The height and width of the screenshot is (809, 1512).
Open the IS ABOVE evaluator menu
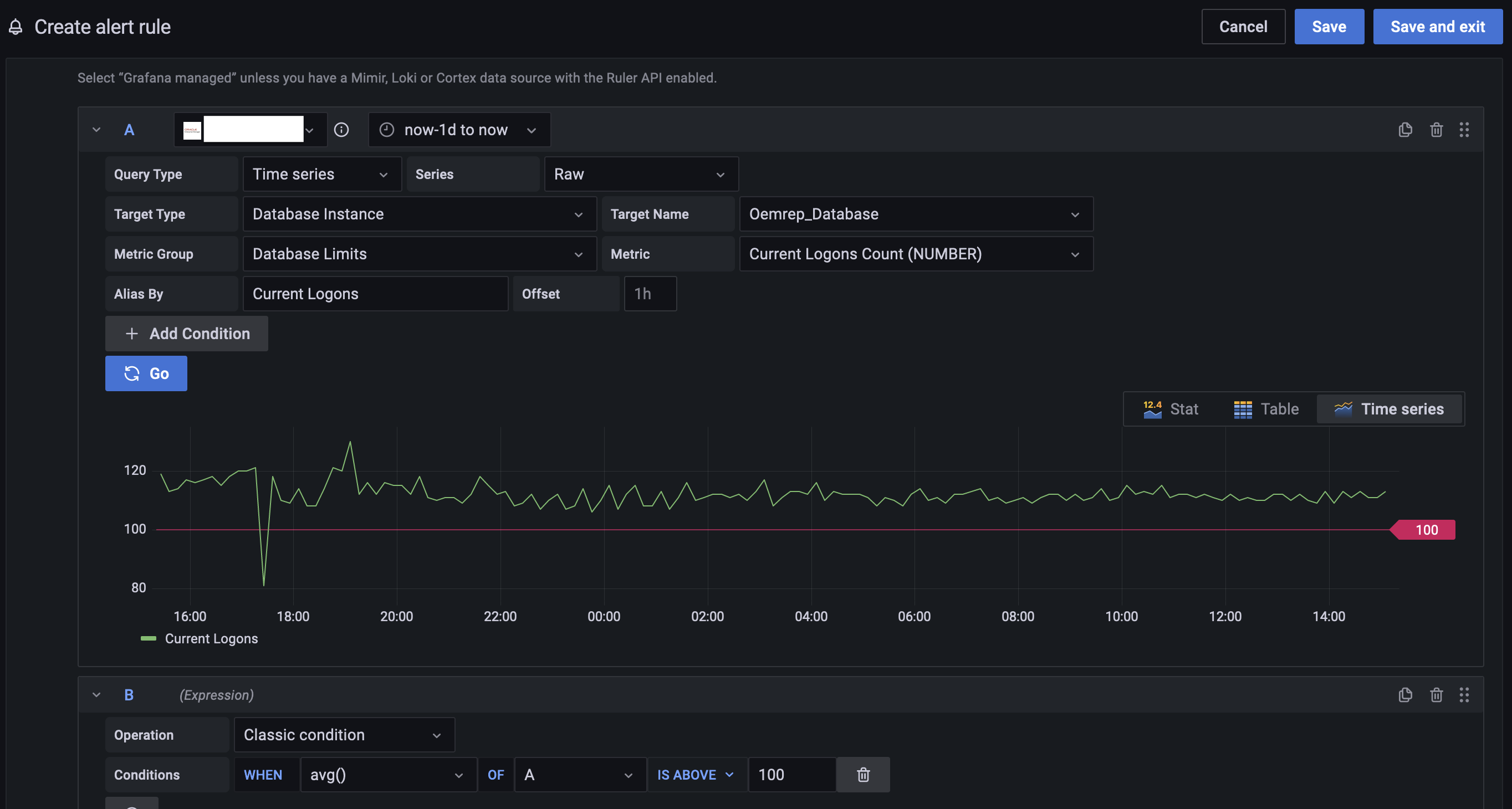(x=696, y=775)
